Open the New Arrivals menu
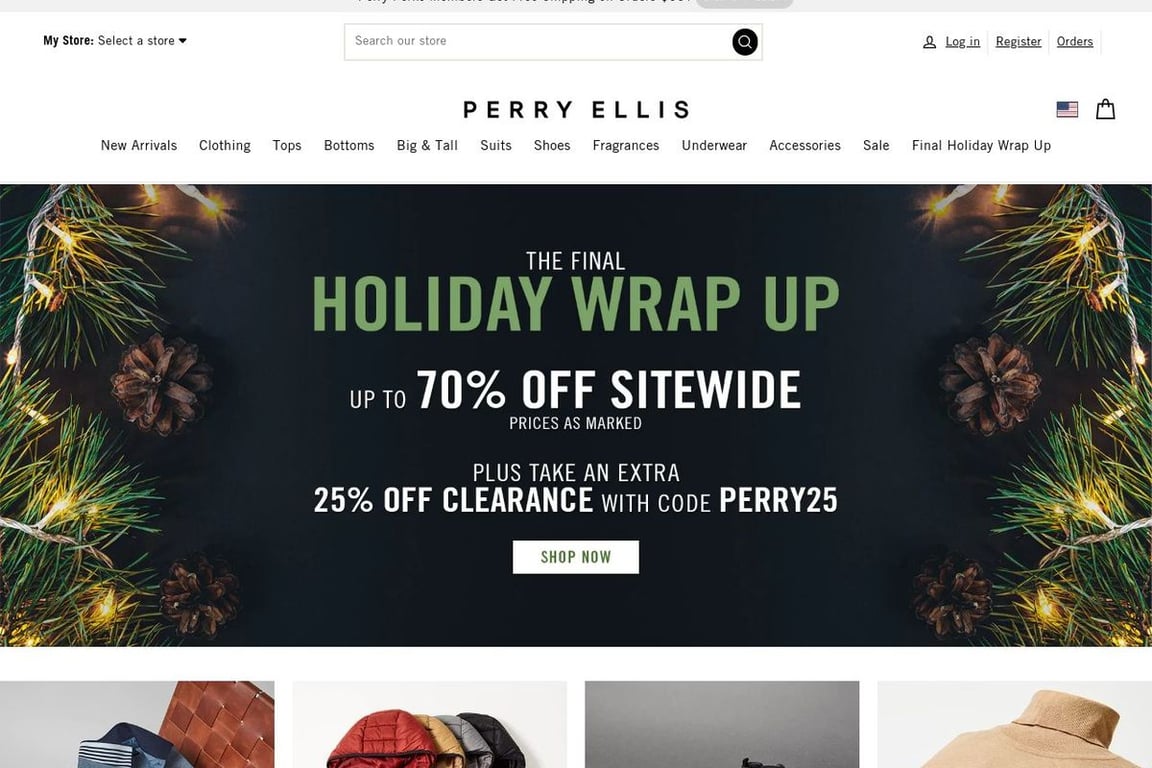1152x768 pixels. tap(139, 146)
